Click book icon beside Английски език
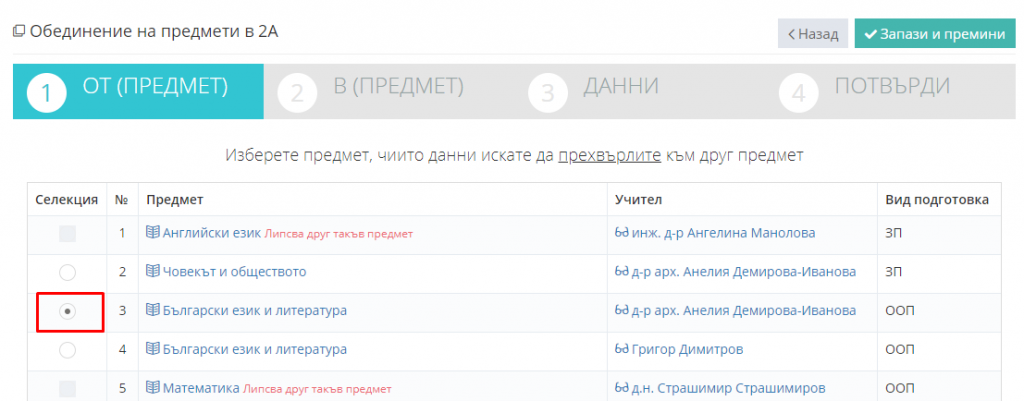This screenshot has height=401, width=1024. (153, 233)
